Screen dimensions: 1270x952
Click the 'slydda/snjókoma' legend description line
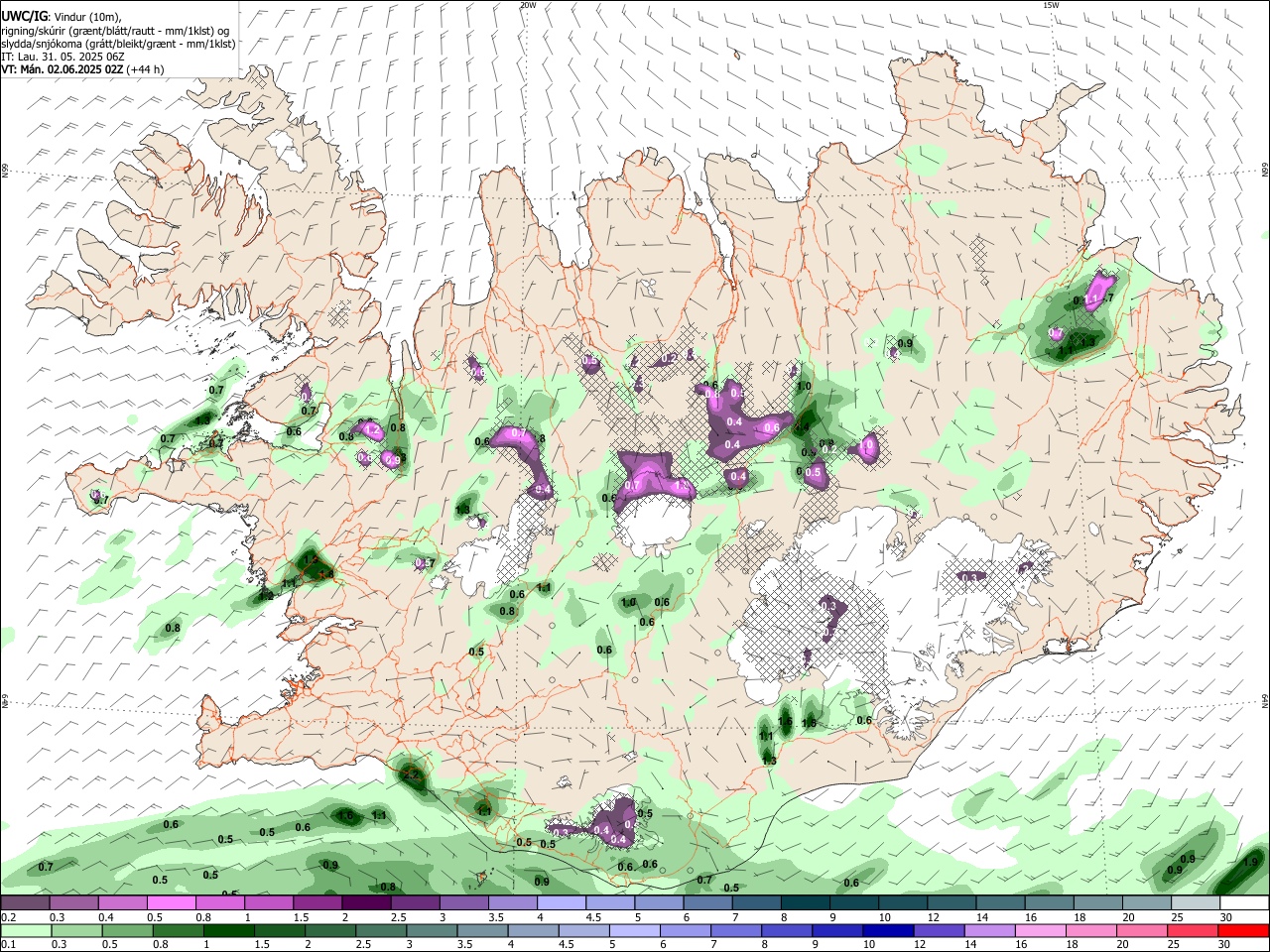(118, 44)
